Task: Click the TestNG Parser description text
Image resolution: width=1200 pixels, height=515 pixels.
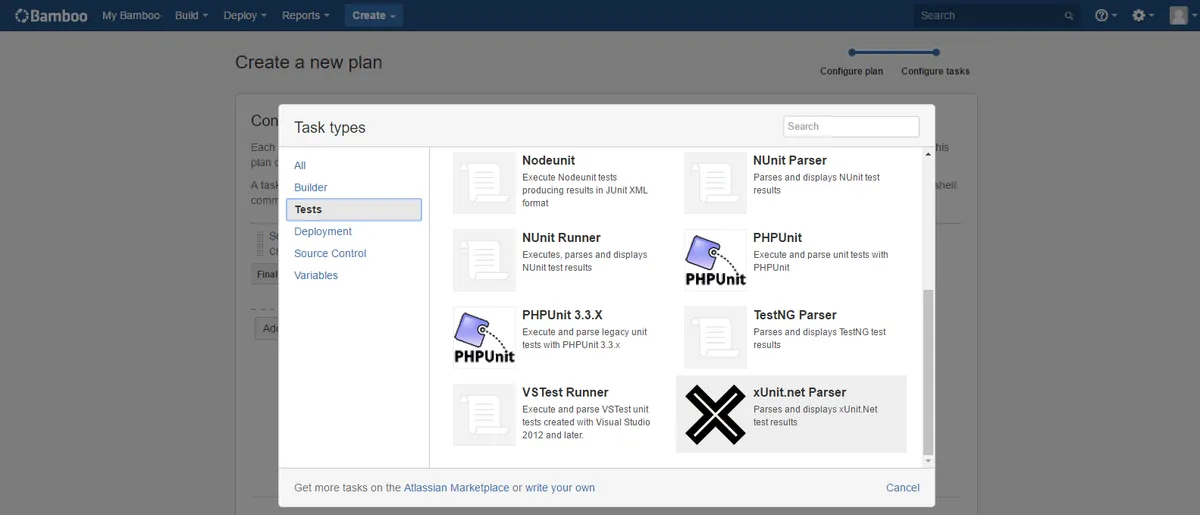Action: tap(819, 338)
